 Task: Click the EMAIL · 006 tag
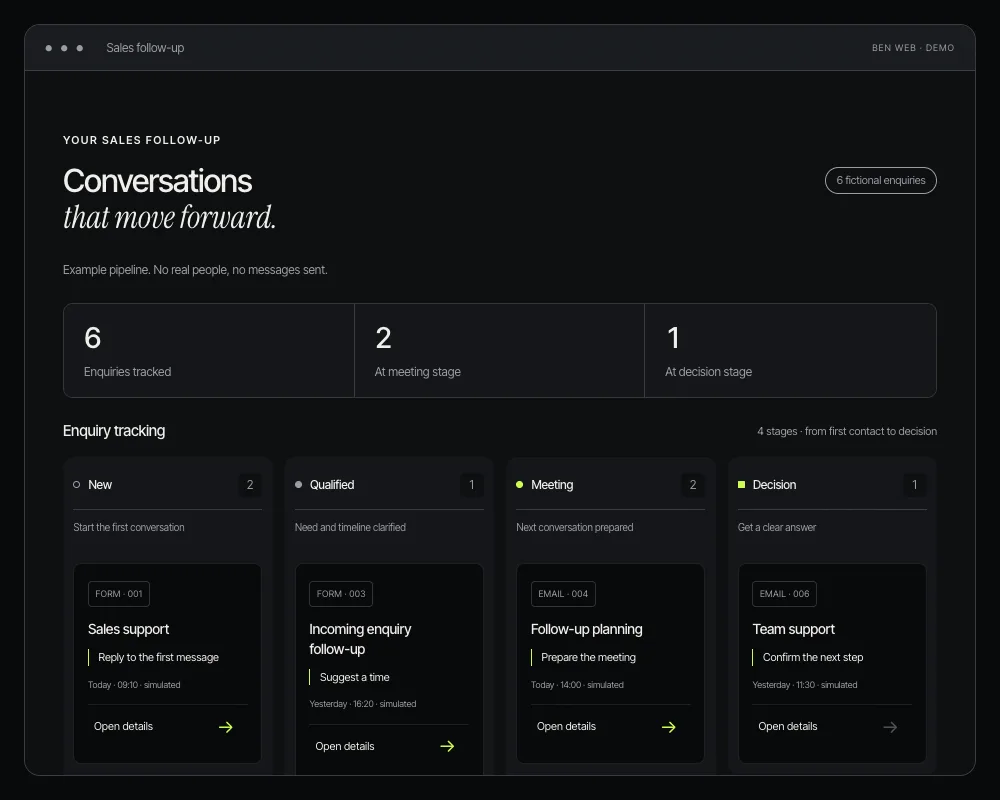(x=784, y=594)
